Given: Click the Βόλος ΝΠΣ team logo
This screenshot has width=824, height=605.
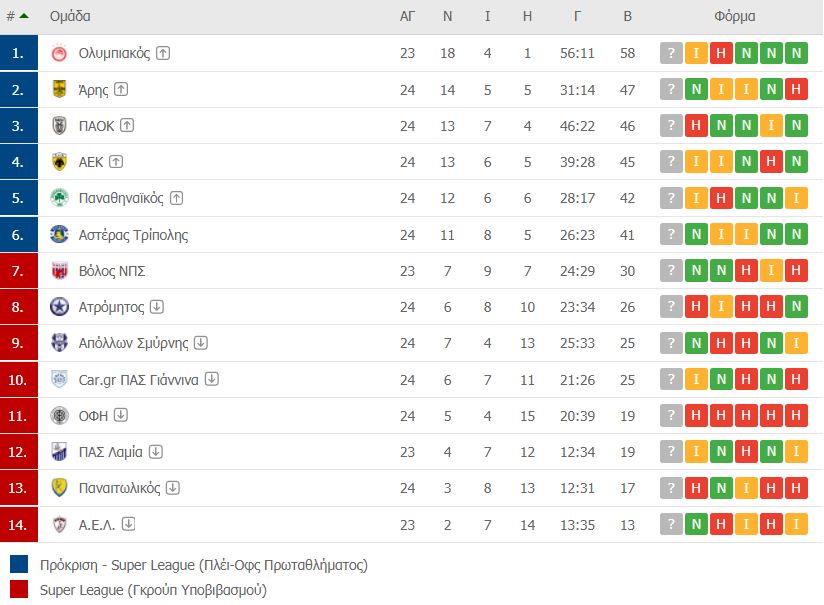Looking at the screenshot, I should (59, 271).
